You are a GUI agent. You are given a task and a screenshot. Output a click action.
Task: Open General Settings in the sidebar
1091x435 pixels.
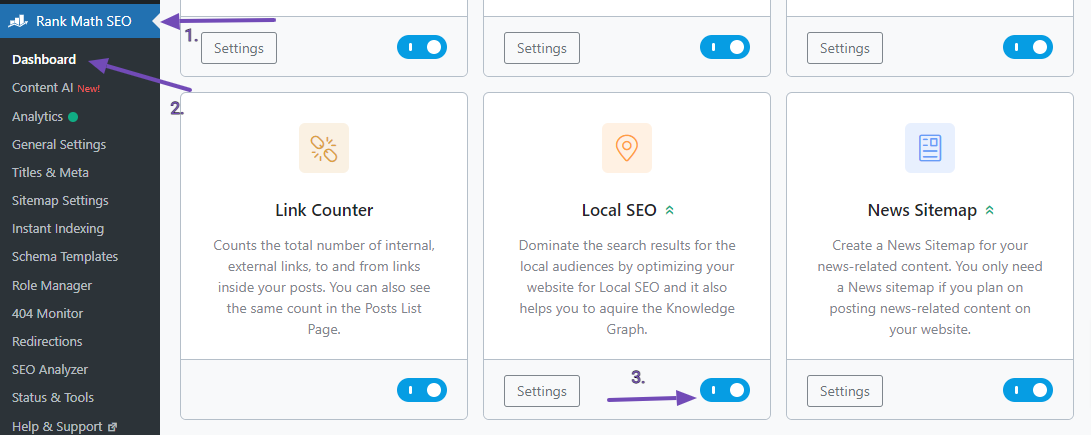click(x=59, y=145)
